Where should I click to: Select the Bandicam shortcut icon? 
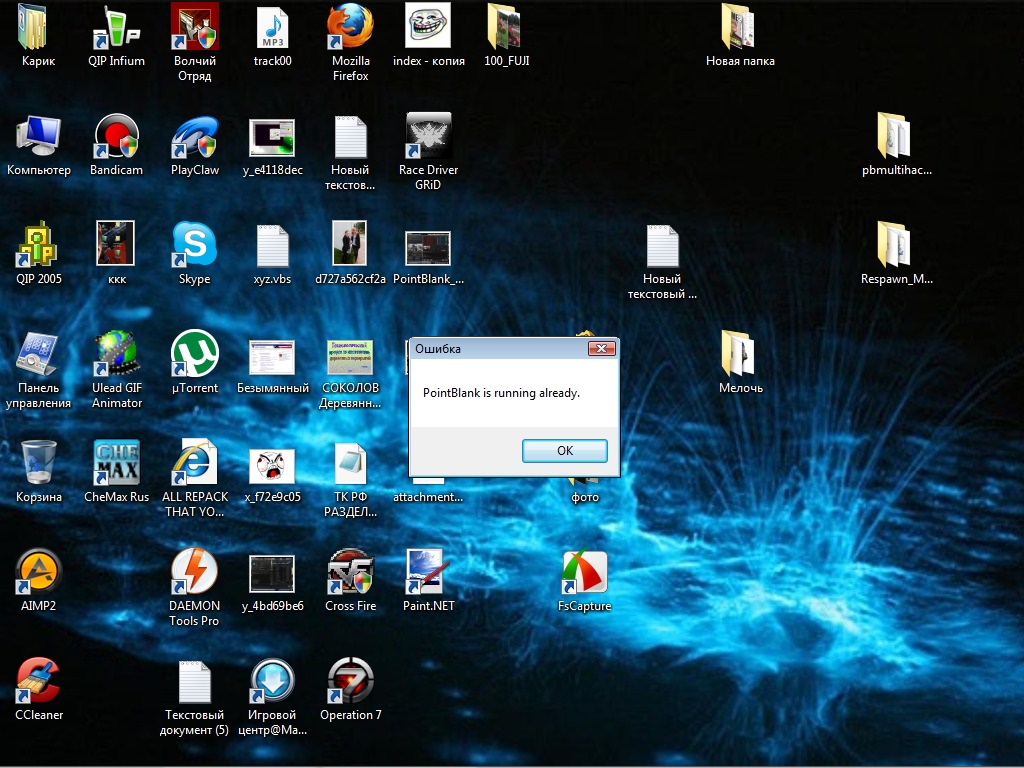(116, 136)
